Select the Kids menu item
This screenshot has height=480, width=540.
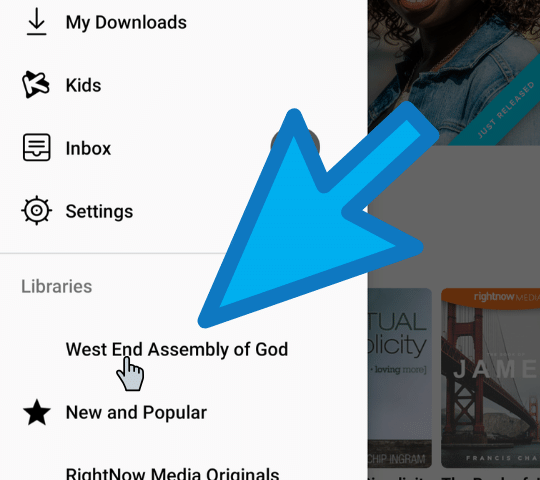click(83, 85)
